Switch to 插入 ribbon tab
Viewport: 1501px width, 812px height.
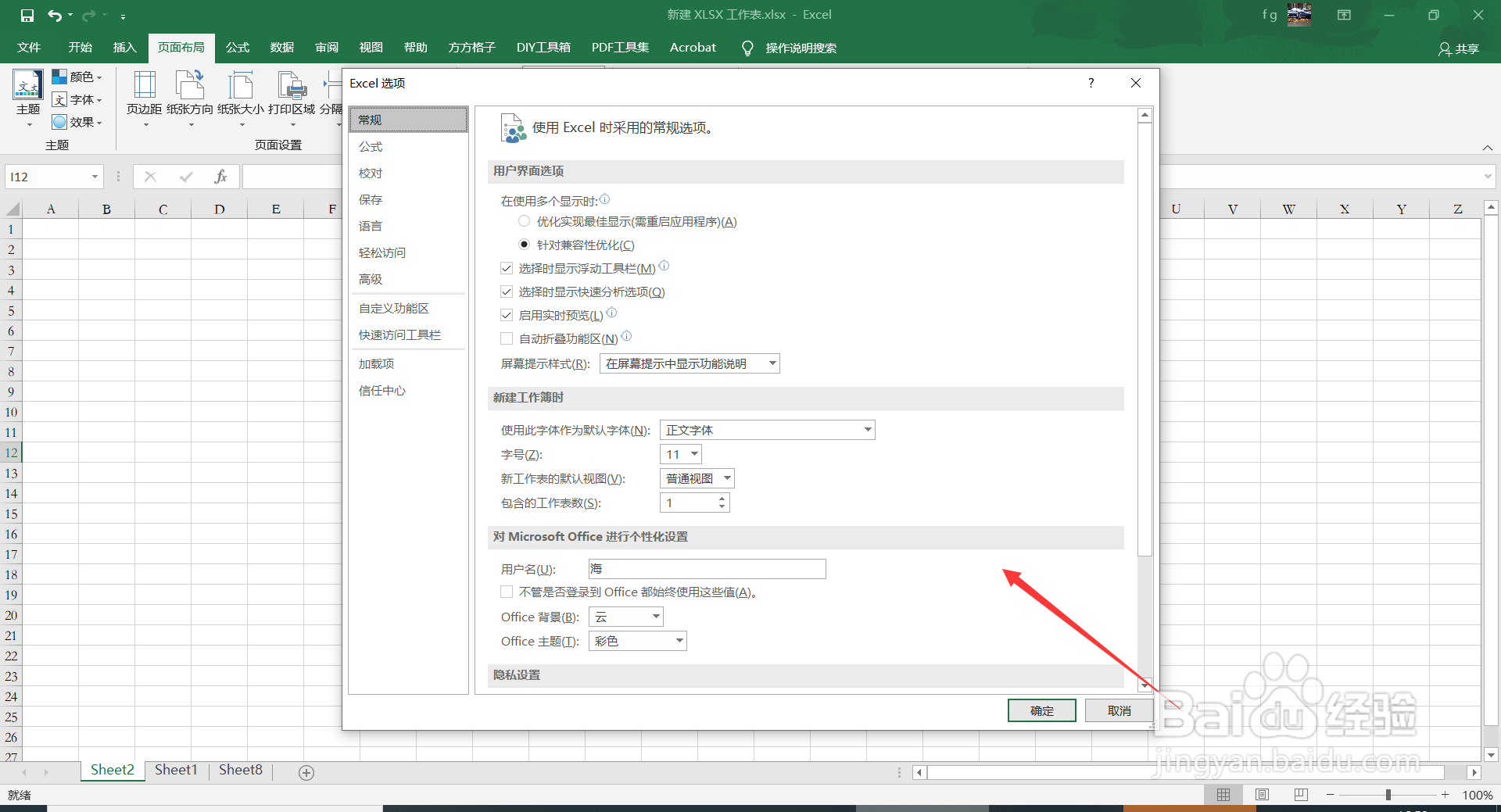(124, 48)
